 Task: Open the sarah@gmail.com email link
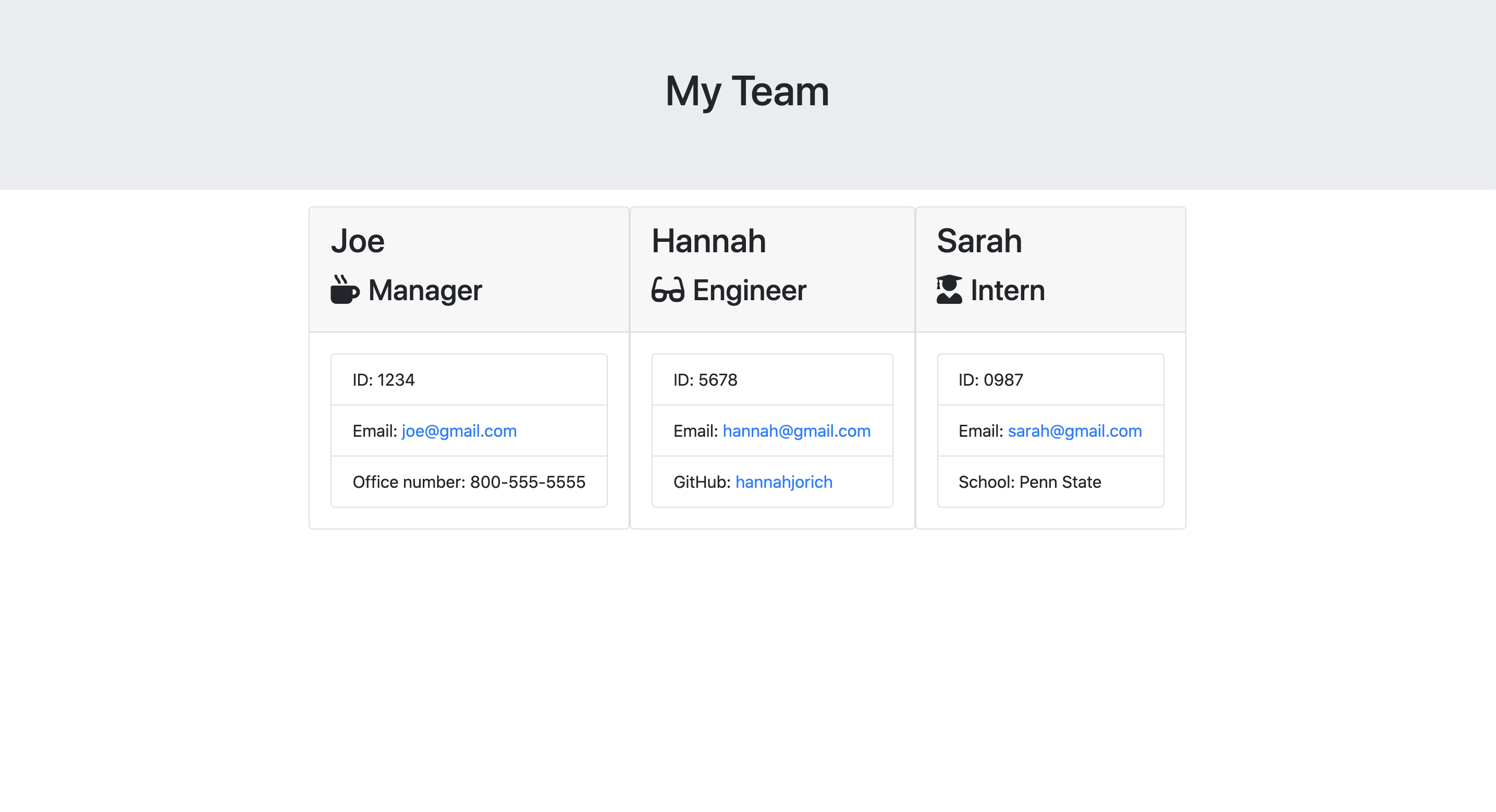coord(1074,431)
